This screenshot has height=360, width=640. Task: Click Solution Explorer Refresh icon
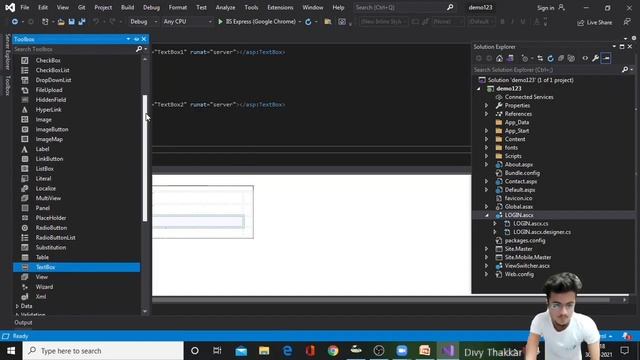[x=550, y=58]
